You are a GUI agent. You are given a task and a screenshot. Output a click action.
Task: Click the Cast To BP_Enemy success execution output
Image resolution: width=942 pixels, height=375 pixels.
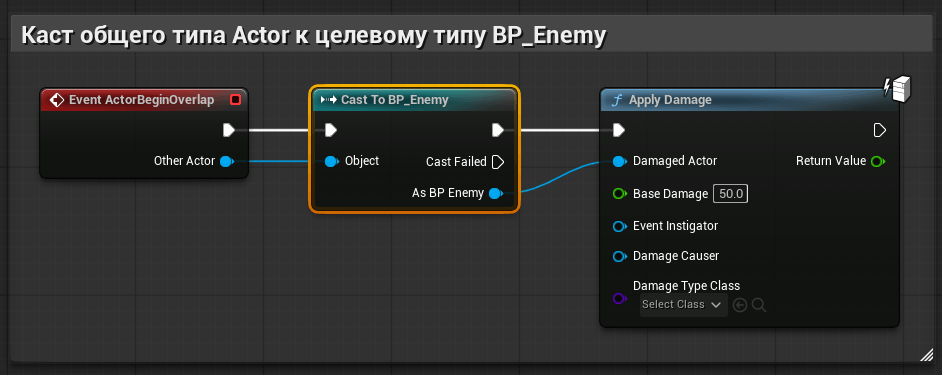(x=497, y=130)
